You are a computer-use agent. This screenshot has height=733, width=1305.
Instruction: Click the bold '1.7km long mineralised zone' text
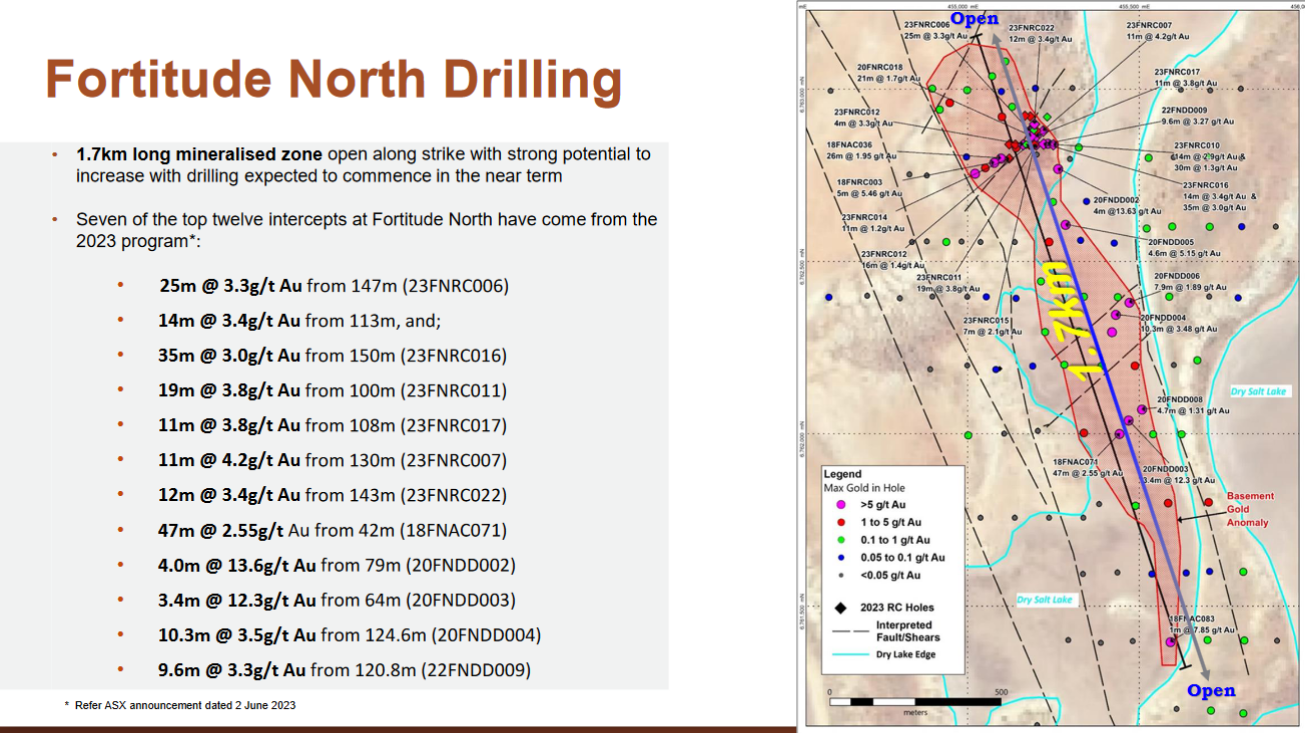[x=199, y=154]
